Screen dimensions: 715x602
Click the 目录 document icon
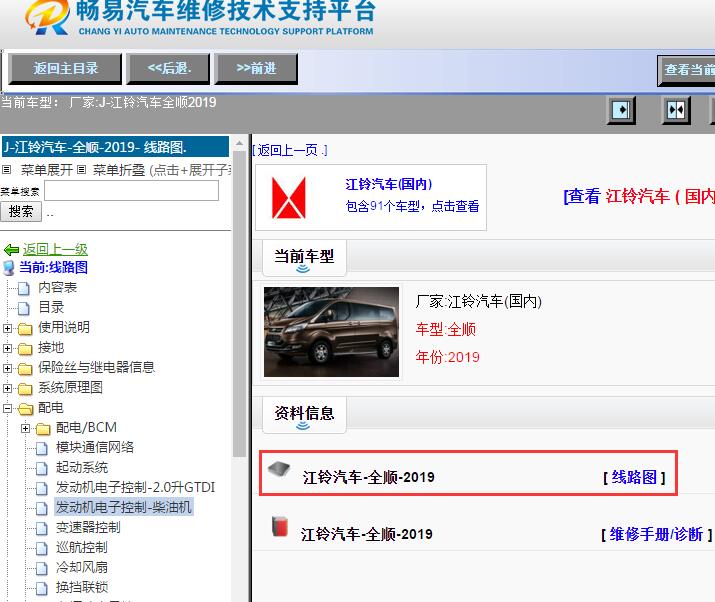(x=24, y=308)
